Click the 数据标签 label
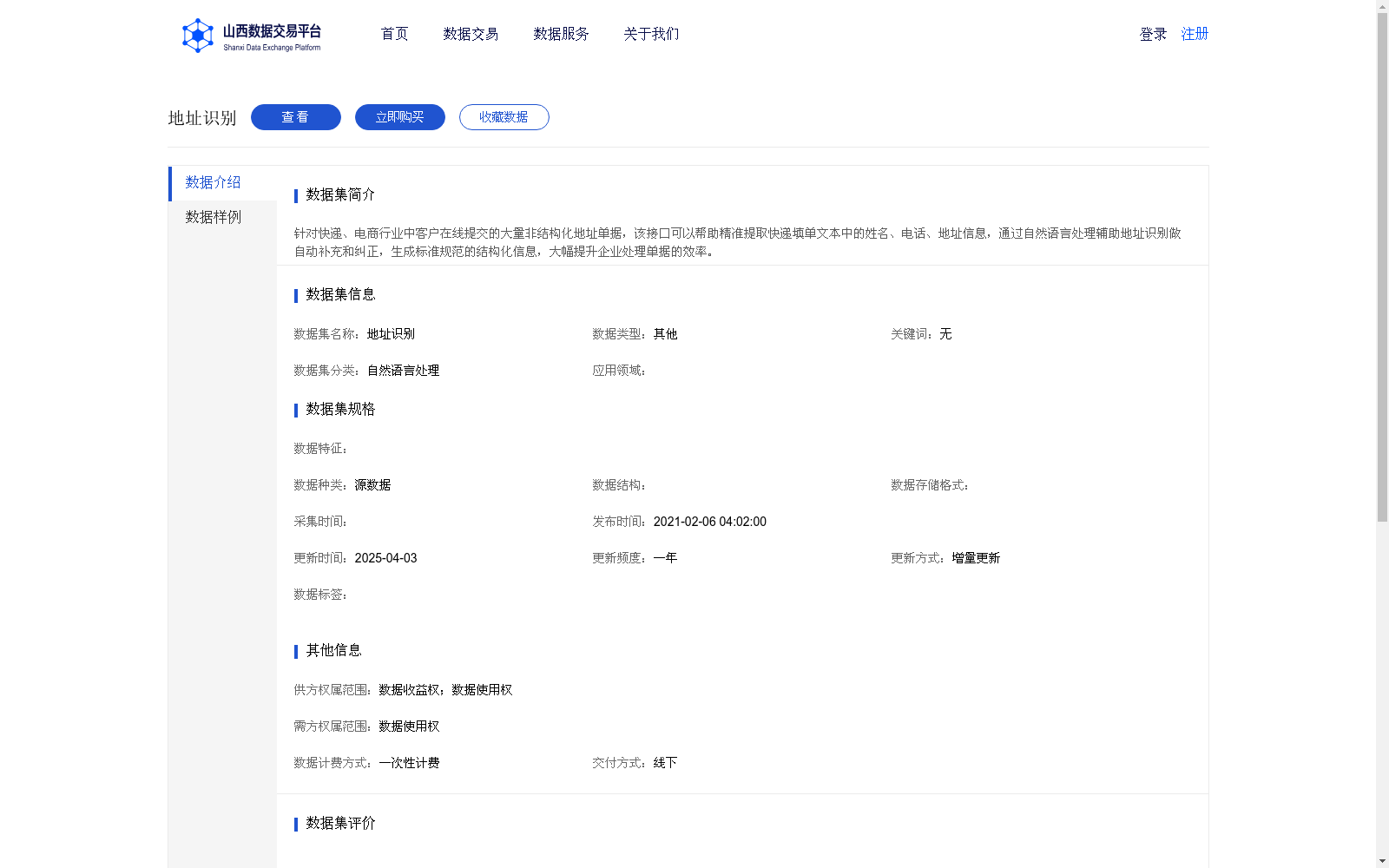 [x=320, y=595]
